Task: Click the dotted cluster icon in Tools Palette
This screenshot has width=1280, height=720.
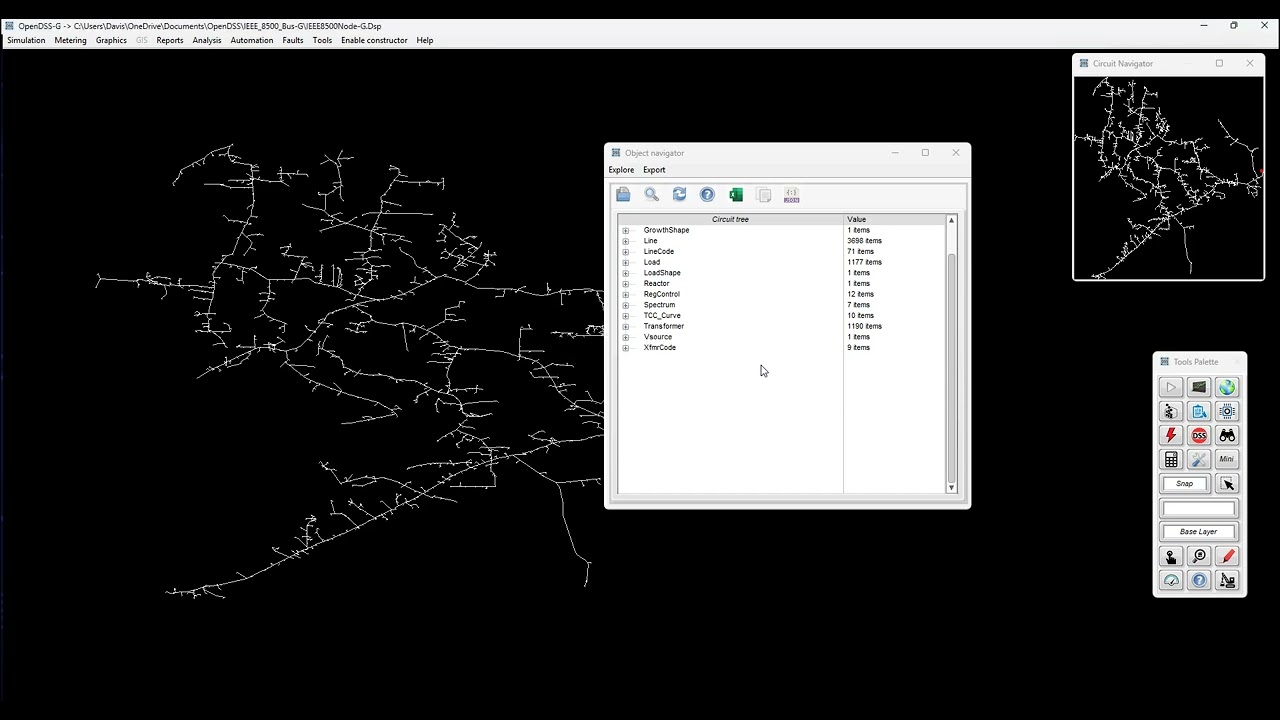Action: [x=1171, y=411]
